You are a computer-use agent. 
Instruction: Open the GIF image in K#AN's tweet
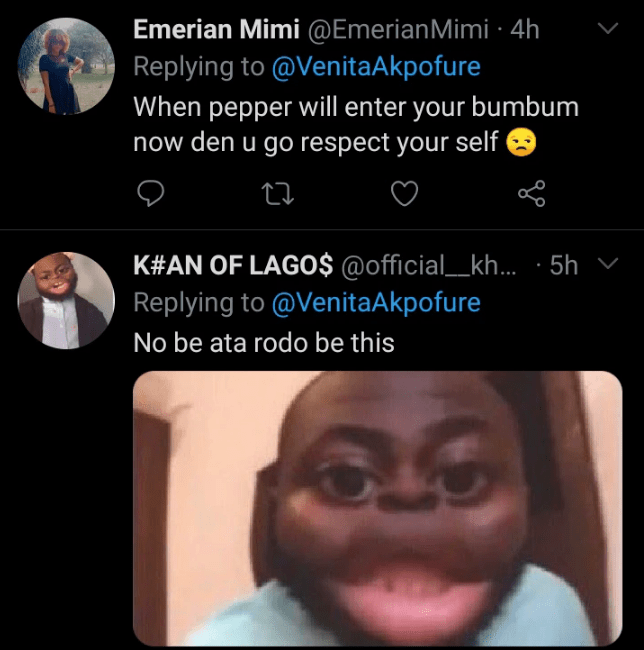pos(377,508)
